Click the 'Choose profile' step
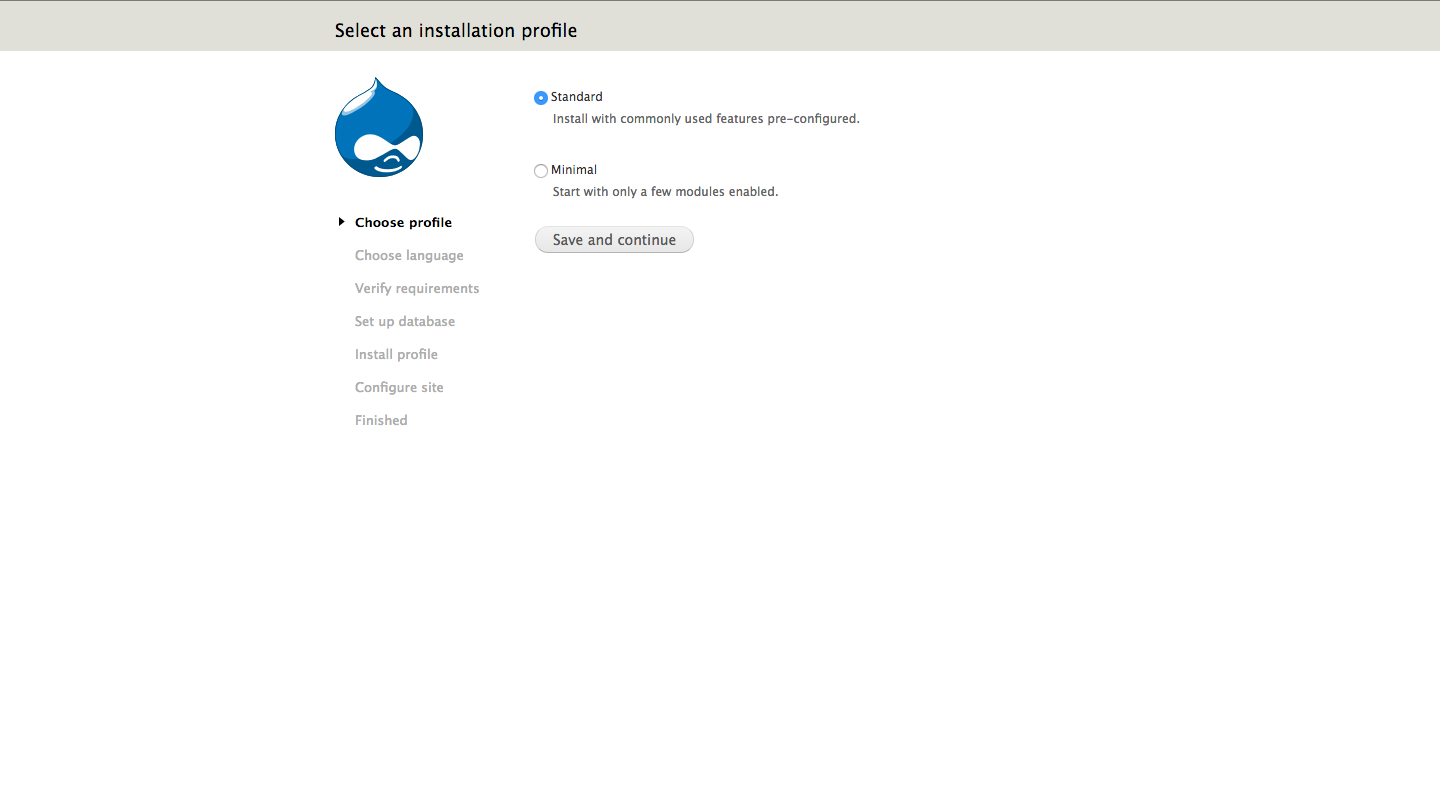The image size is (1440, 806). [x=403, y=223]
